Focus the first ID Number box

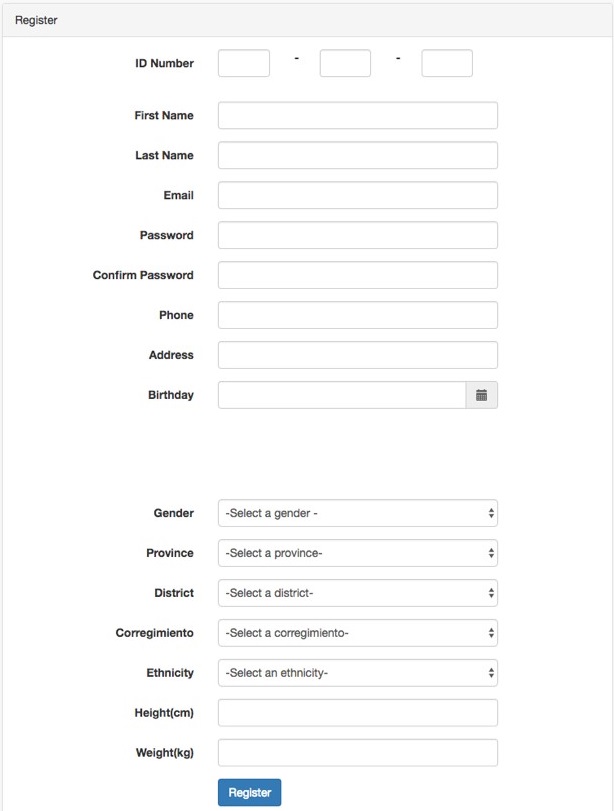click(x=244, y=63)
